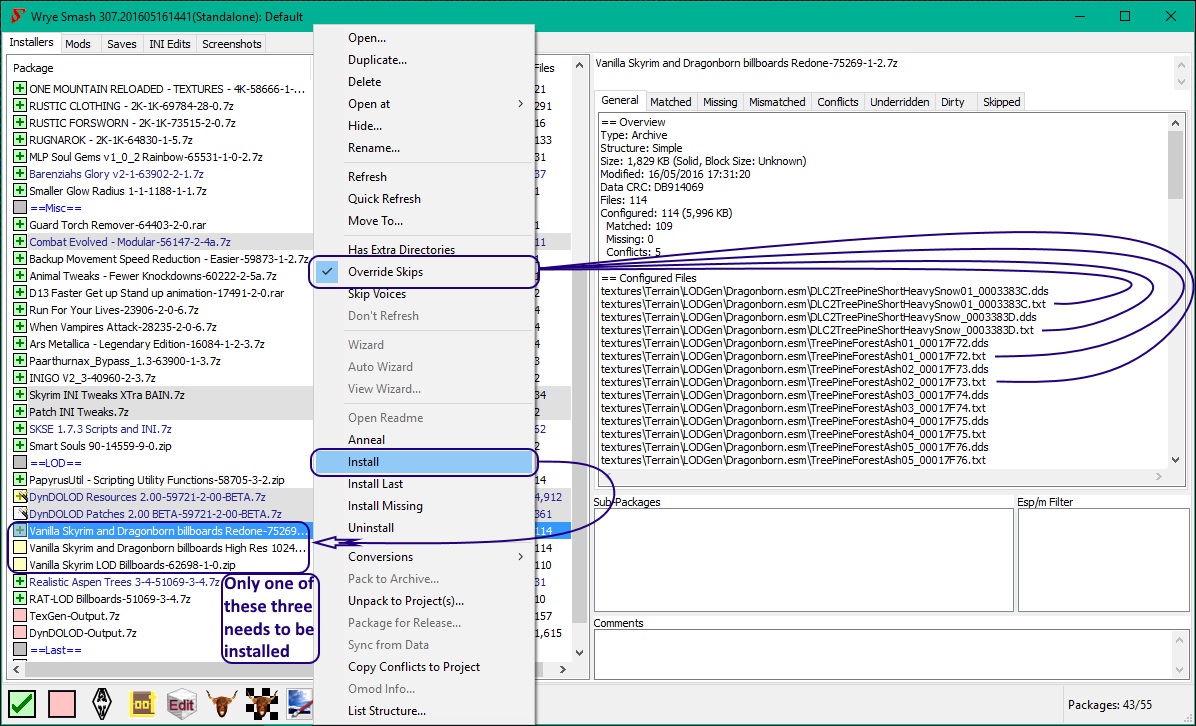Click scroll-down arrow of General details text
1196x726 pixels.
1175,460
